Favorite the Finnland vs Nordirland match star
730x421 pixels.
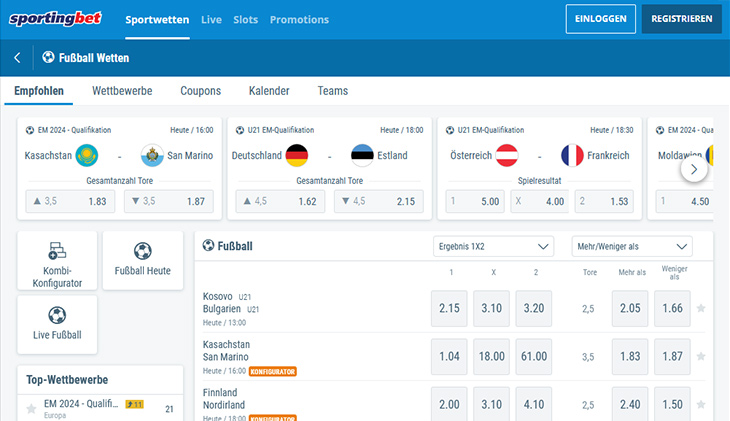(701, 404)
